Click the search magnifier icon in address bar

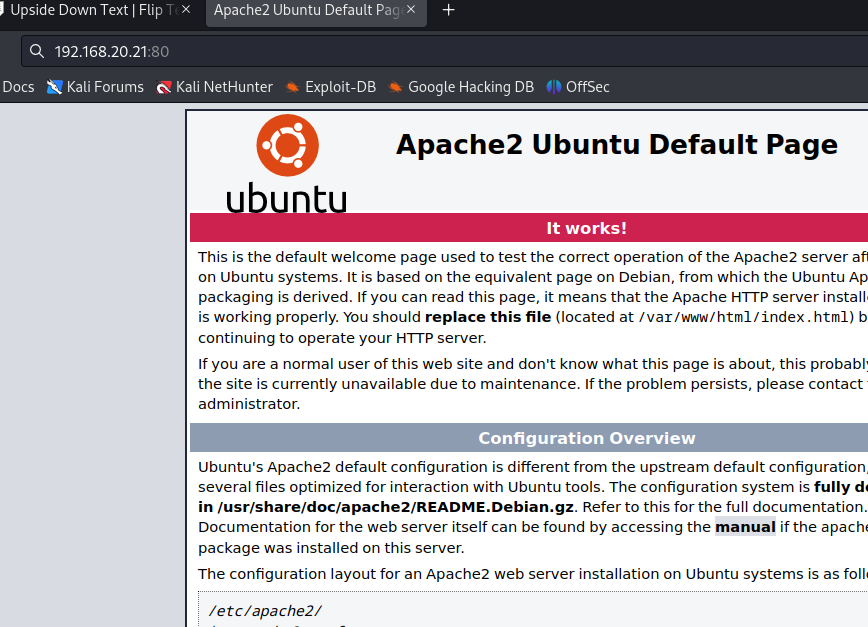coord(37,51)
